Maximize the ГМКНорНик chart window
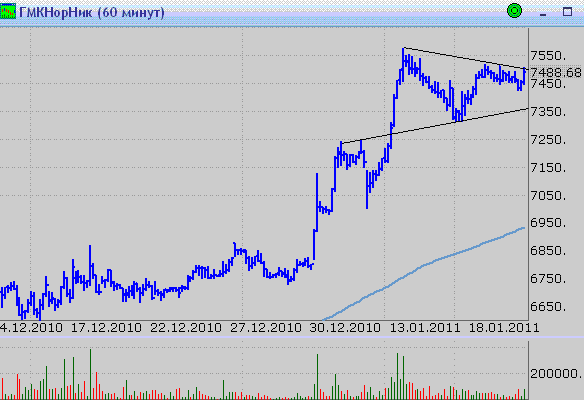 [x=567, y=12]
